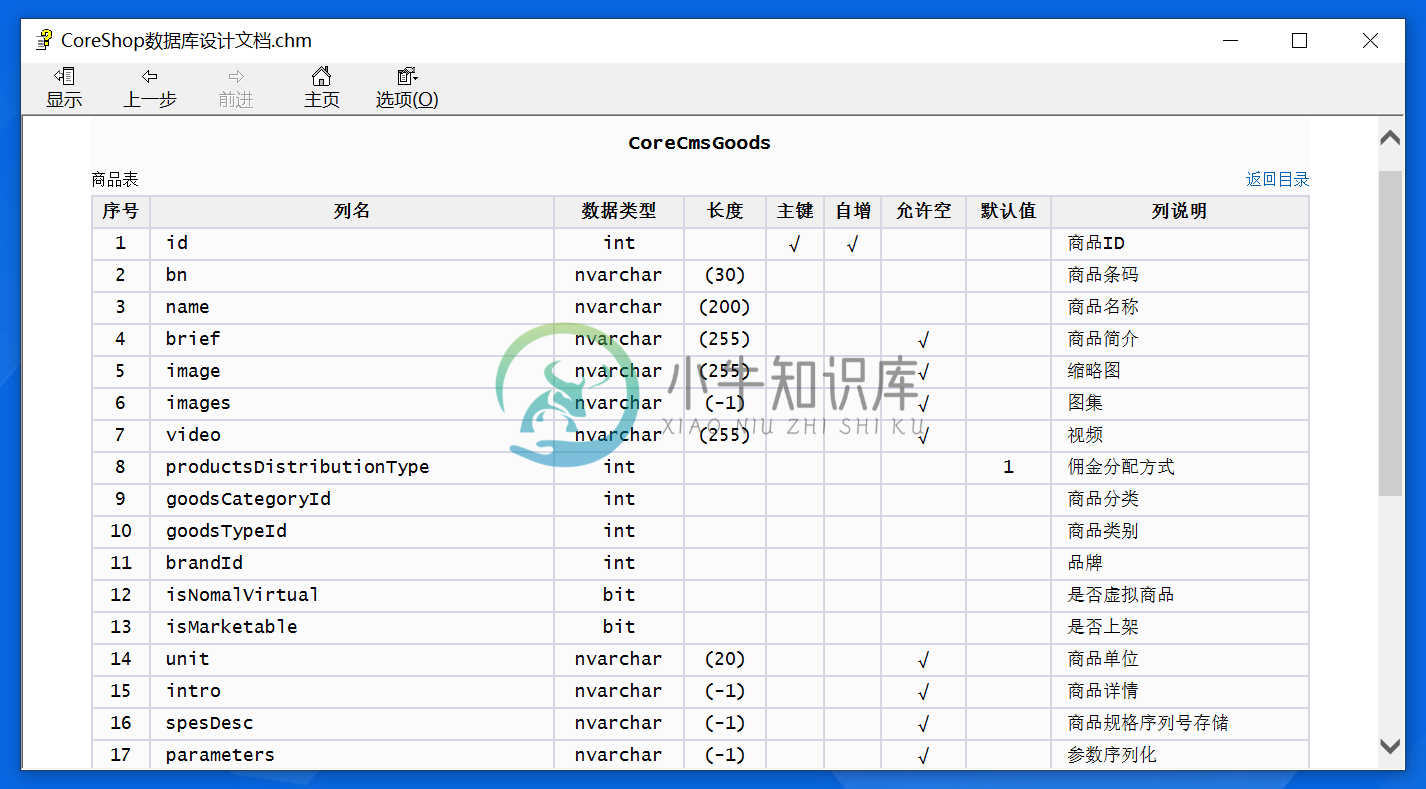Click scrollbar up arrow

(x=1390, y=138)
